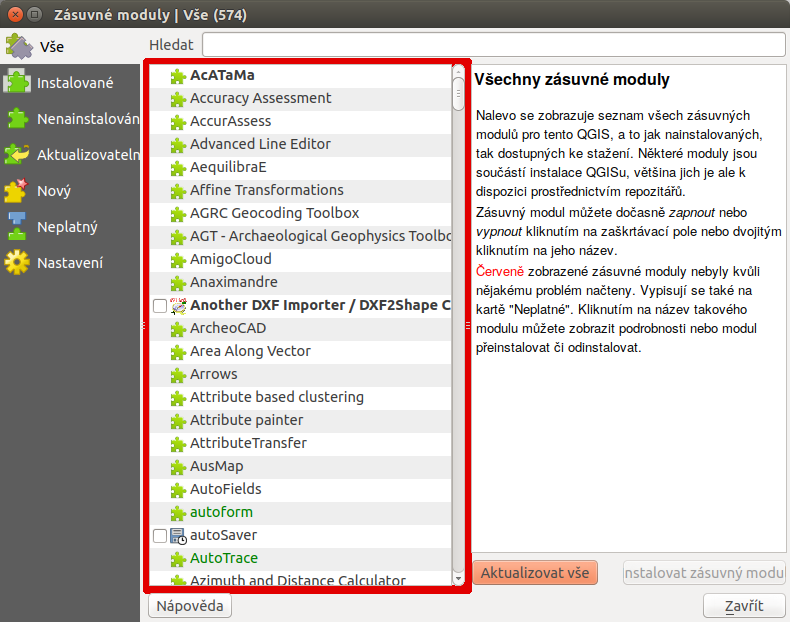
Task: Click the Instalovat zásuvný modul button
Action: (x=704, y=573)
